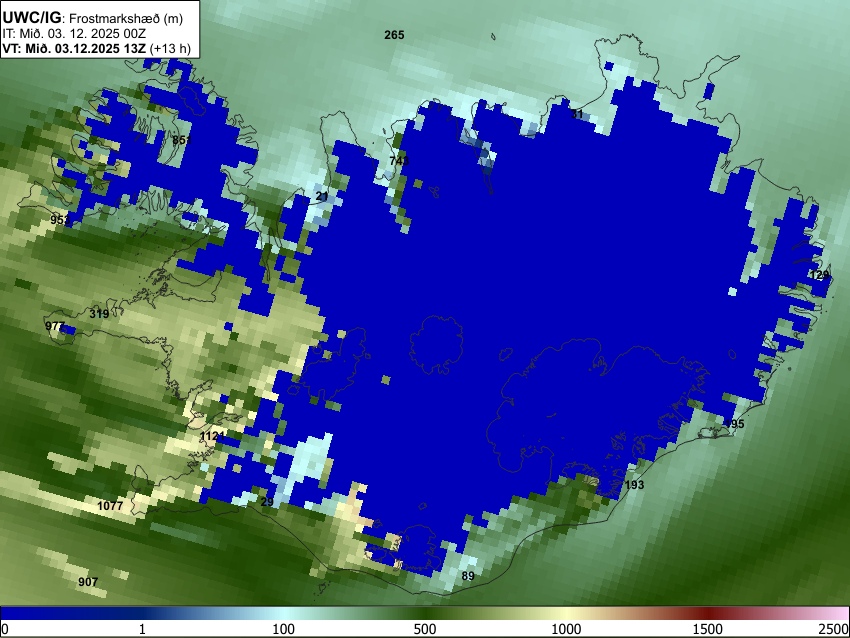The height and width of the screenshot is (638, 850).
Task: Click the map value 21
Action: pyautogui.click(x=322, y=196)
